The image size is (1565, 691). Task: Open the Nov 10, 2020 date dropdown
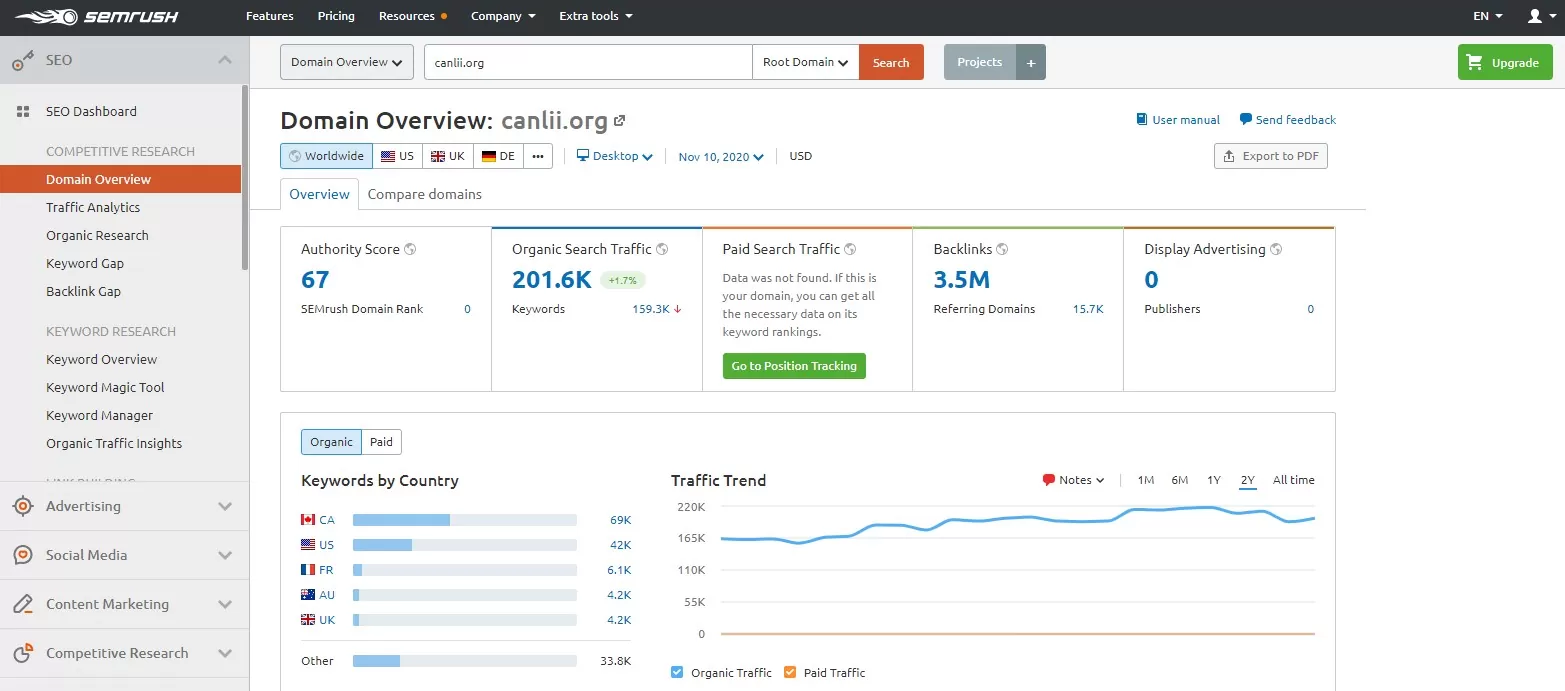[x=721, y=157]
